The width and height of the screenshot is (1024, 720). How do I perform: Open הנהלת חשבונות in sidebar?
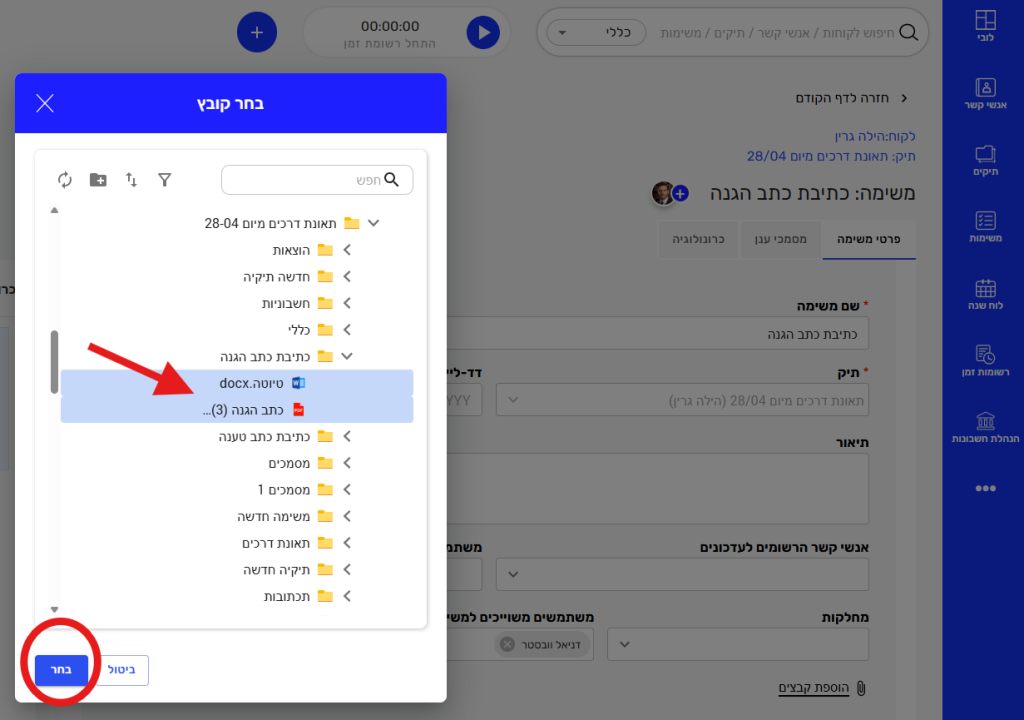(x=985, y=427)
